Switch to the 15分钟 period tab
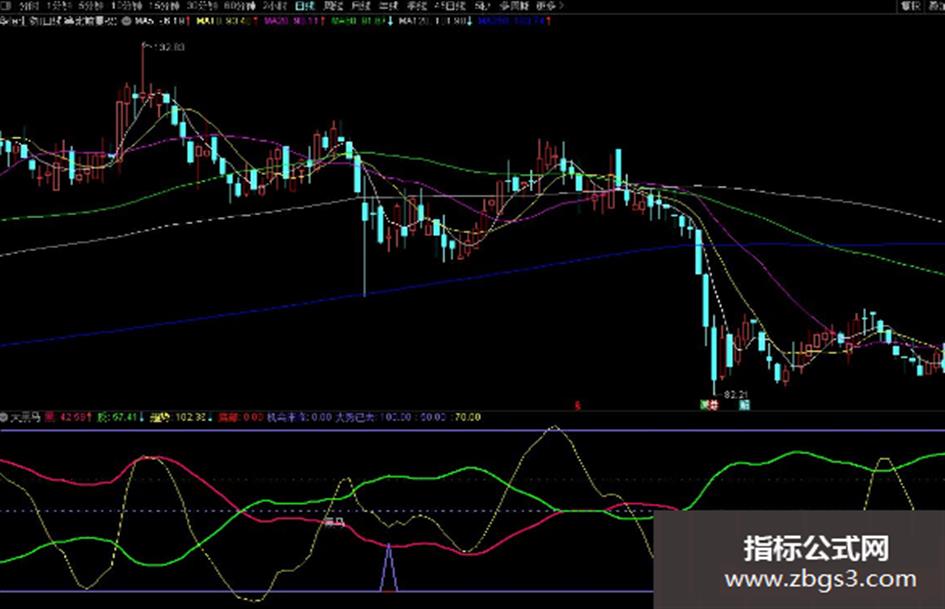This screenshot has width=945, height=609. (164, 6)
